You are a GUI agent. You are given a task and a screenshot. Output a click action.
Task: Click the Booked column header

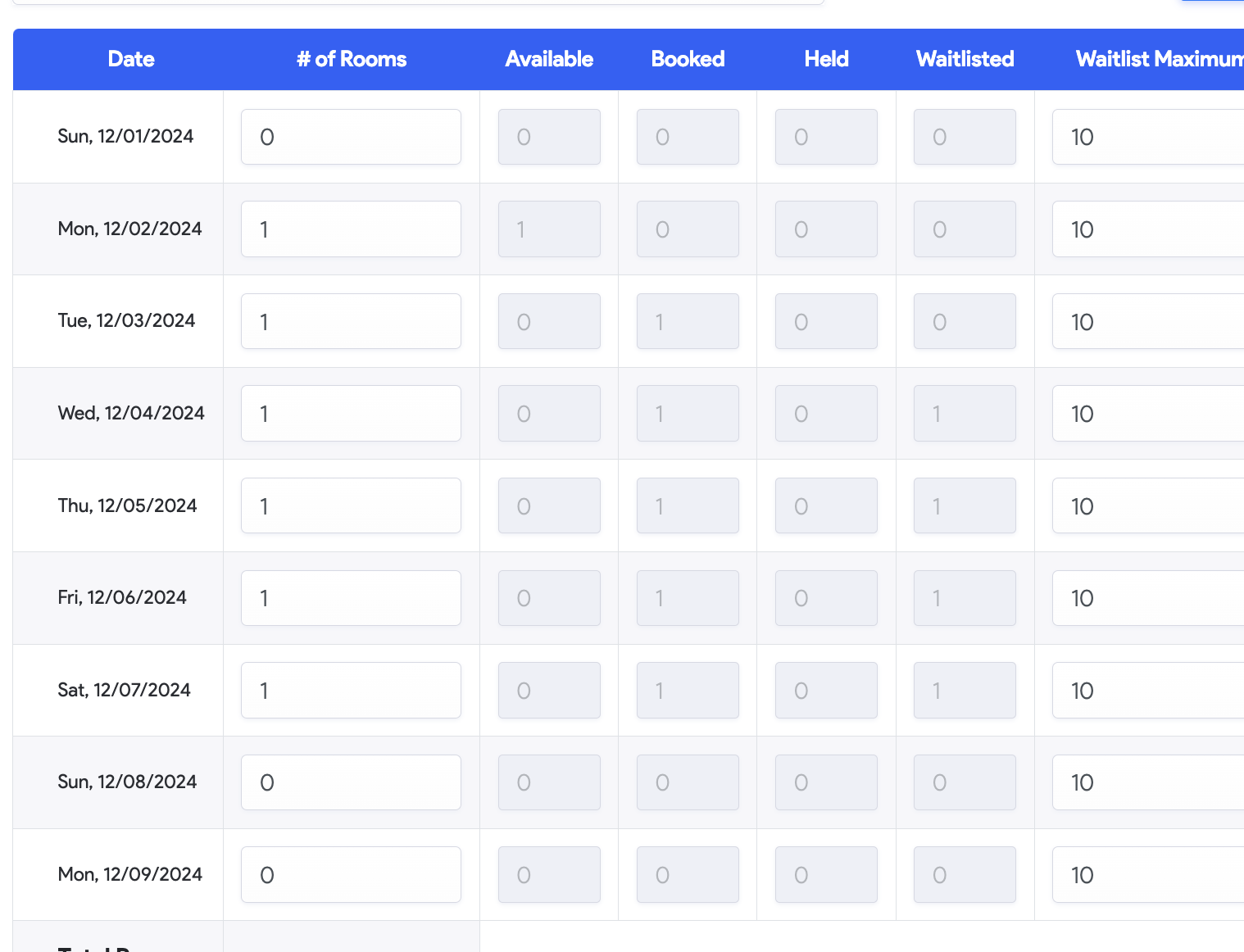coord(688,59)
